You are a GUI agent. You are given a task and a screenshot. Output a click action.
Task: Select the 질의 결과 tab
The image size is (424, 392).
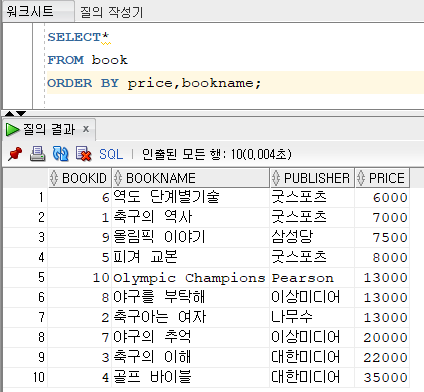point(49,129)
